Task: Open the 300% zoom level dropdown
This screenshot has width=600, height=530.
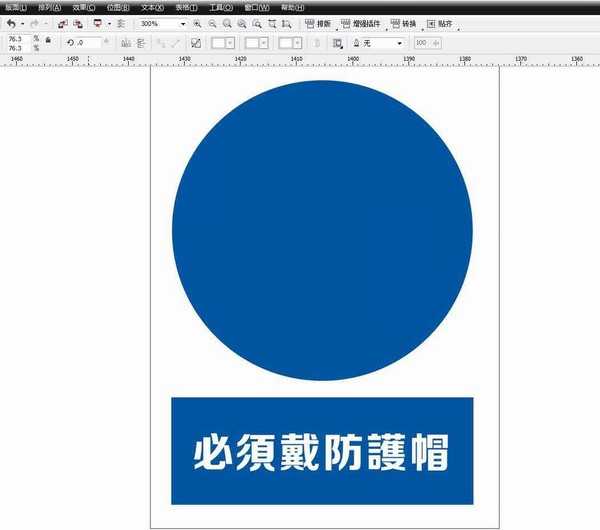Action: [x=181, y=23]
